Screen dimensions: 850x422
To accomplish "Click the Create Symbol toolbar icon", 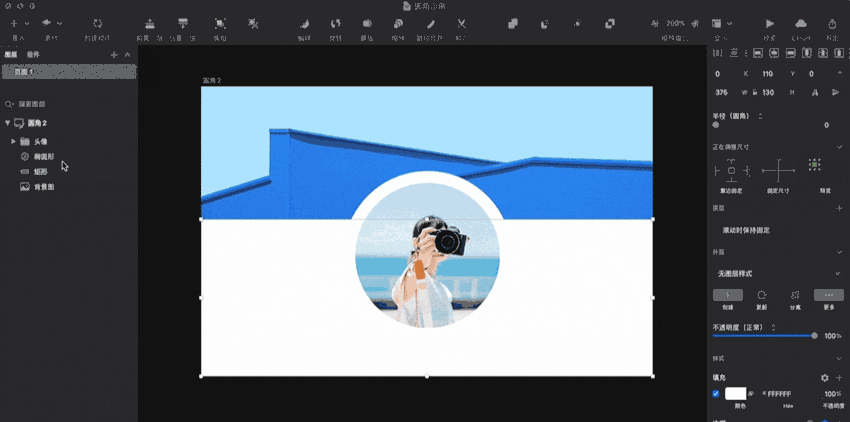I will tap(98, 23).
